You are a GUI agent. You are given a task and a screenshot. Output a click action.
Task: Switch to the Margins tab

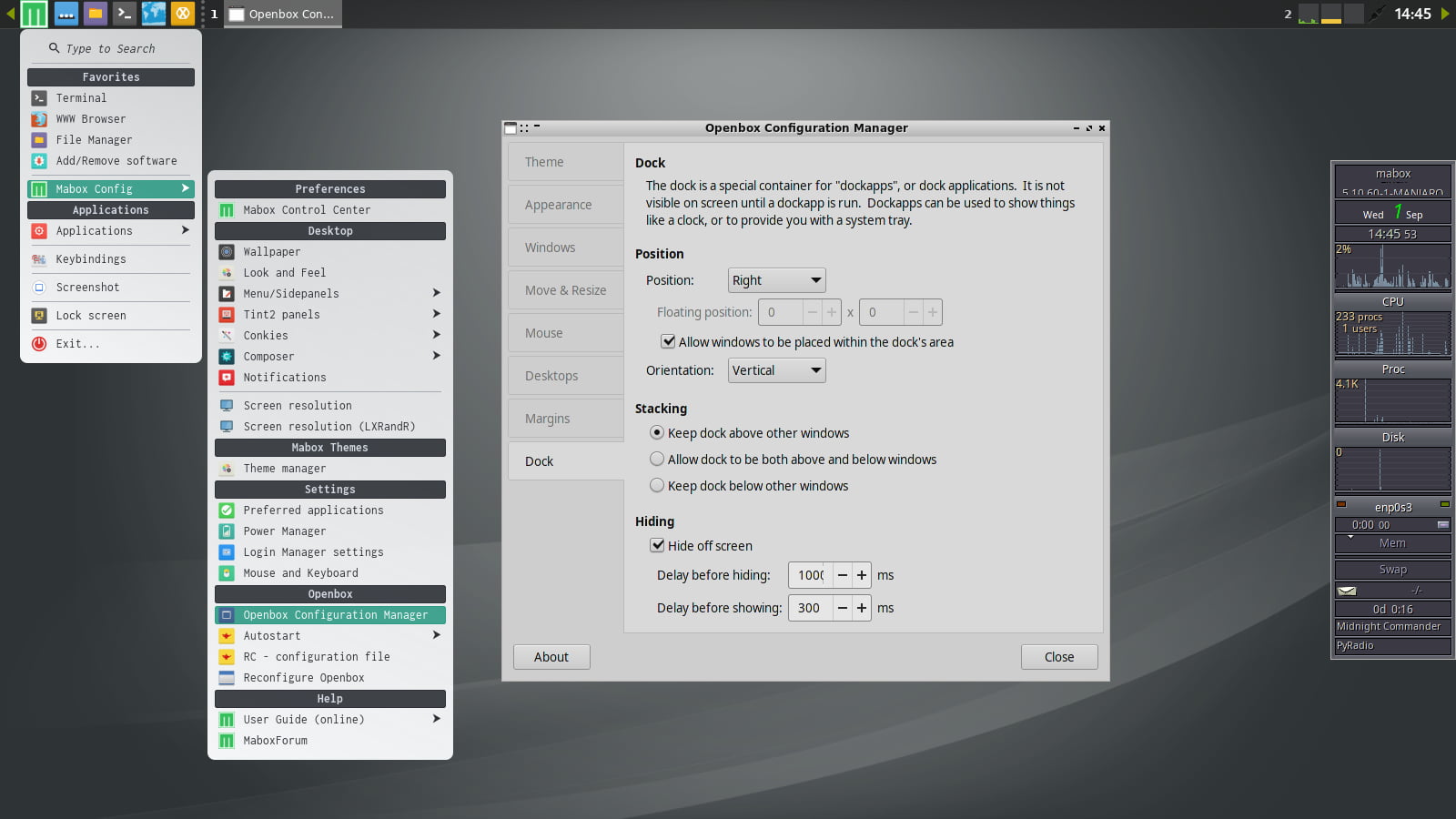(x=565, y=419)
